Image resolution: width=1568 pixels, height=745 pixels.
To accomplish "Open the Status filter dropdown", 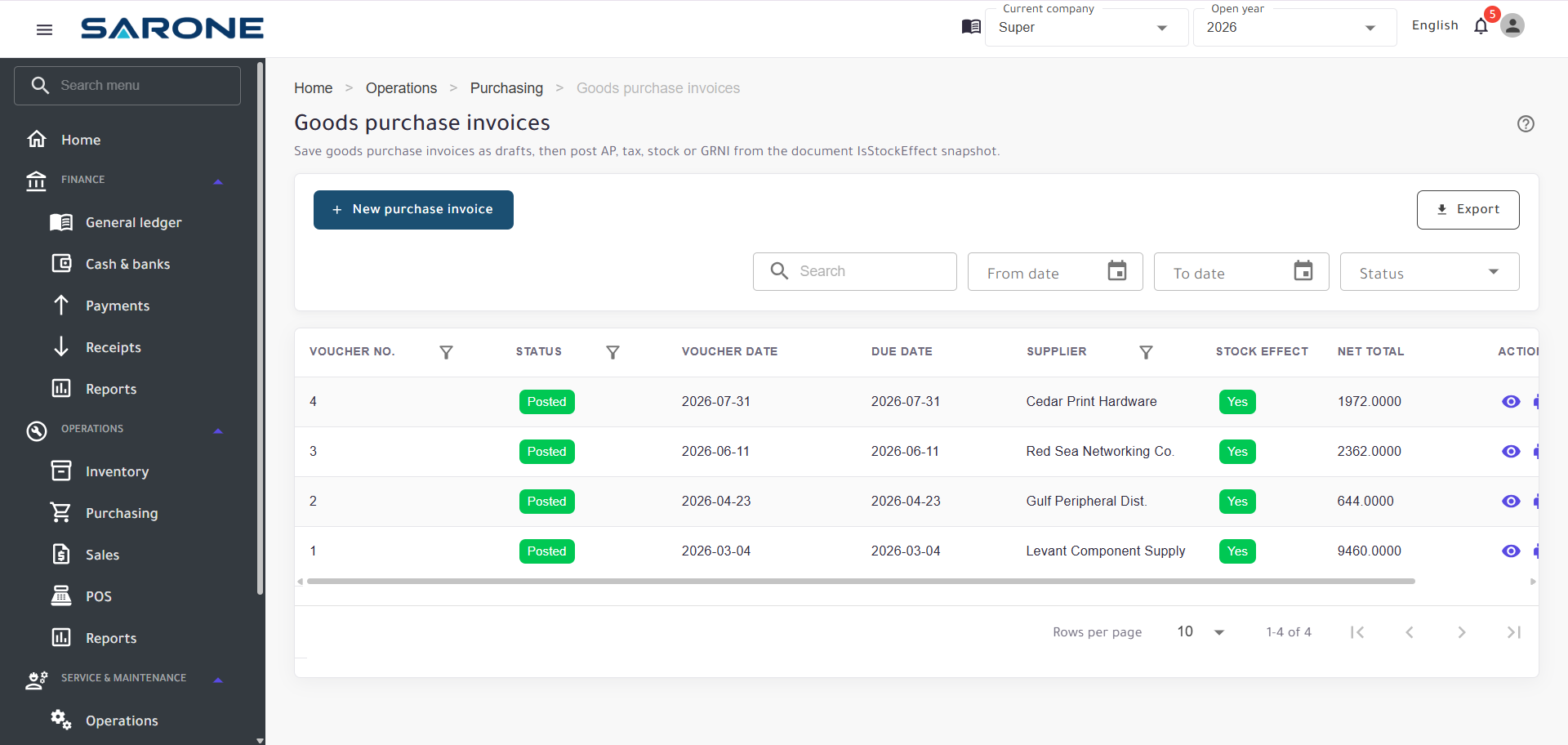I will click(x=1429, y=272).
